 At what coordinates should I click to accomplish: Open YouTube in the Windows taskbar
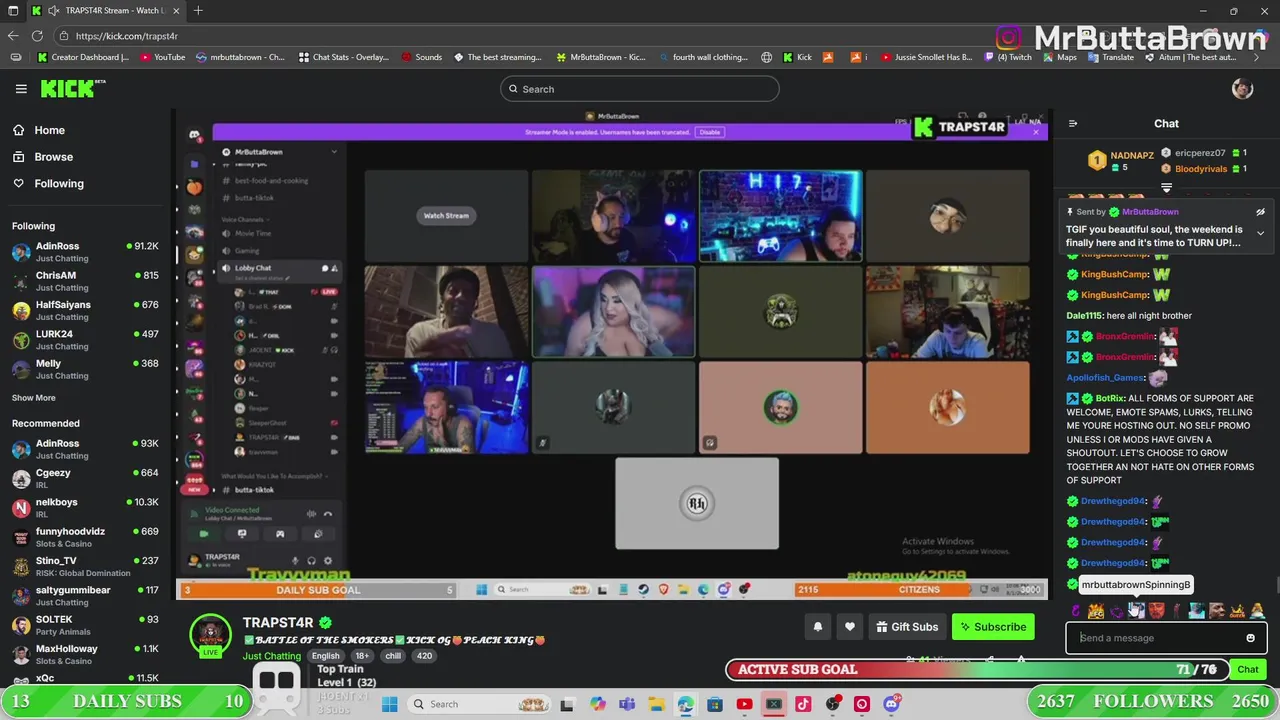tap(744, 704)
